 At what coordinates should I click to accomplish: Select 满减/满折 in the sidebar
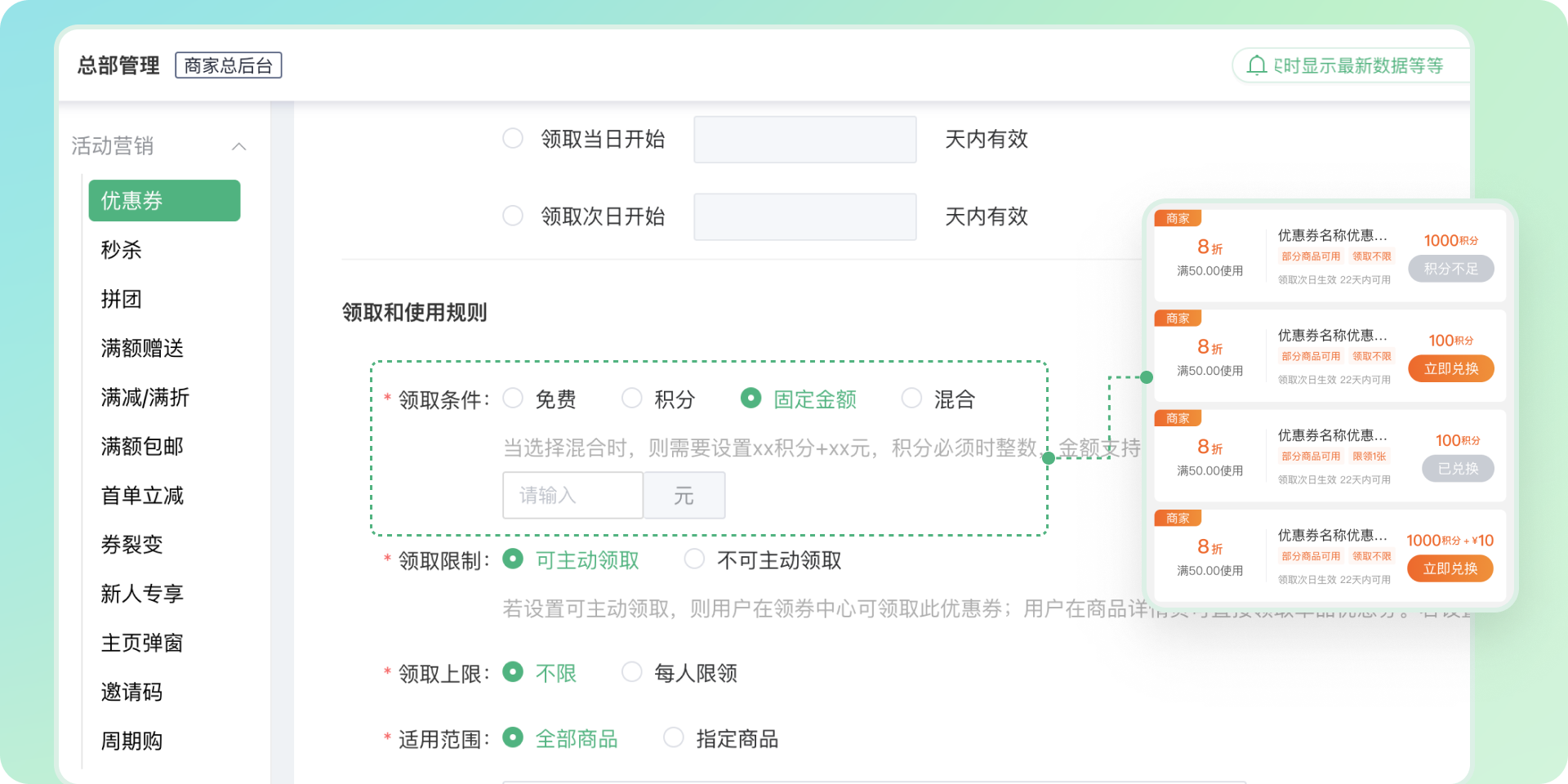click(x=145, y=398)
